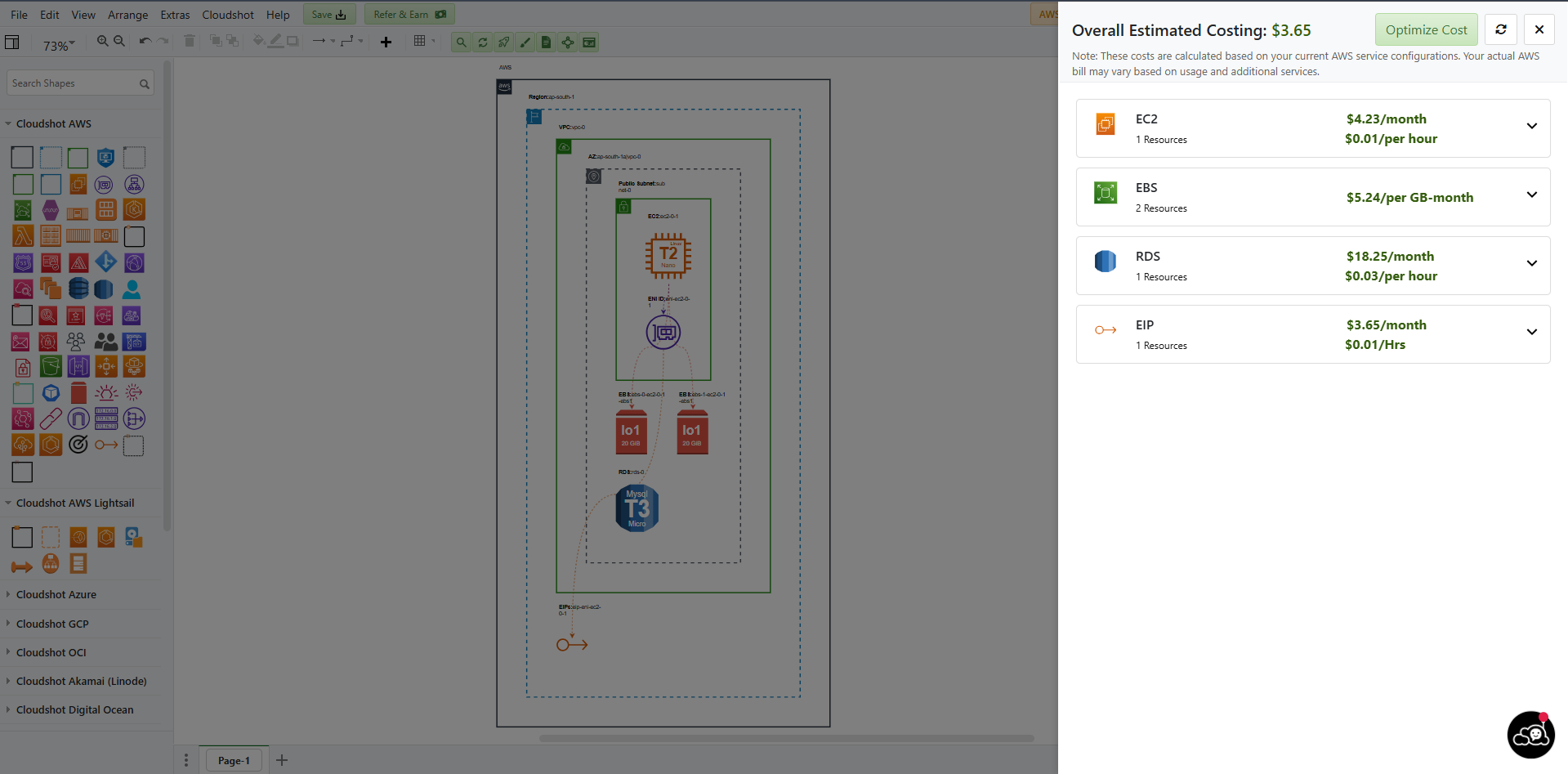Image resolution: width=1568 pixels, height=774 pixels.
Task: Open the chatbot assistant bubble
Action: coord(1530,735)
